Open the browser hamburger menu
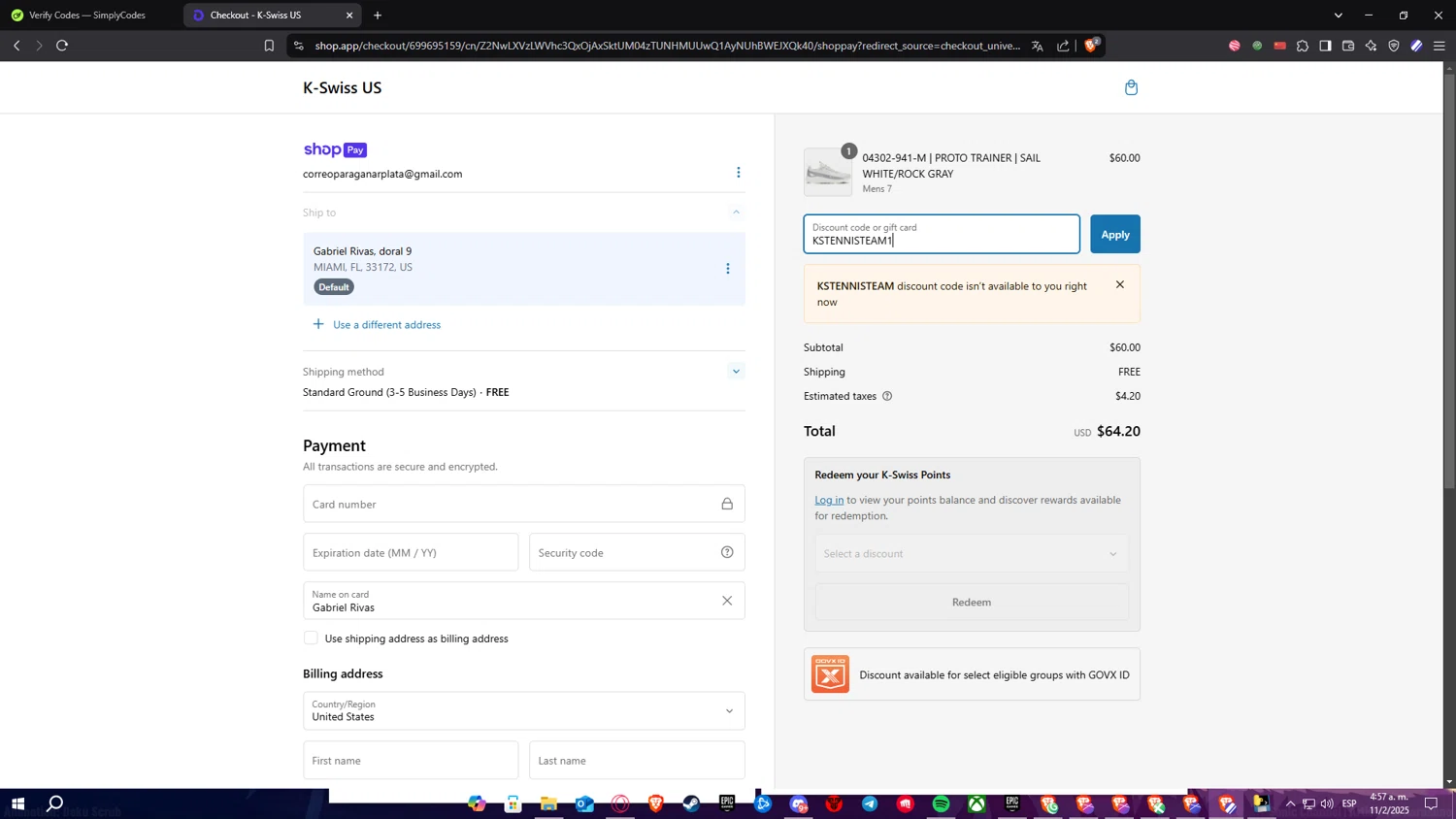 [1439, 46]
